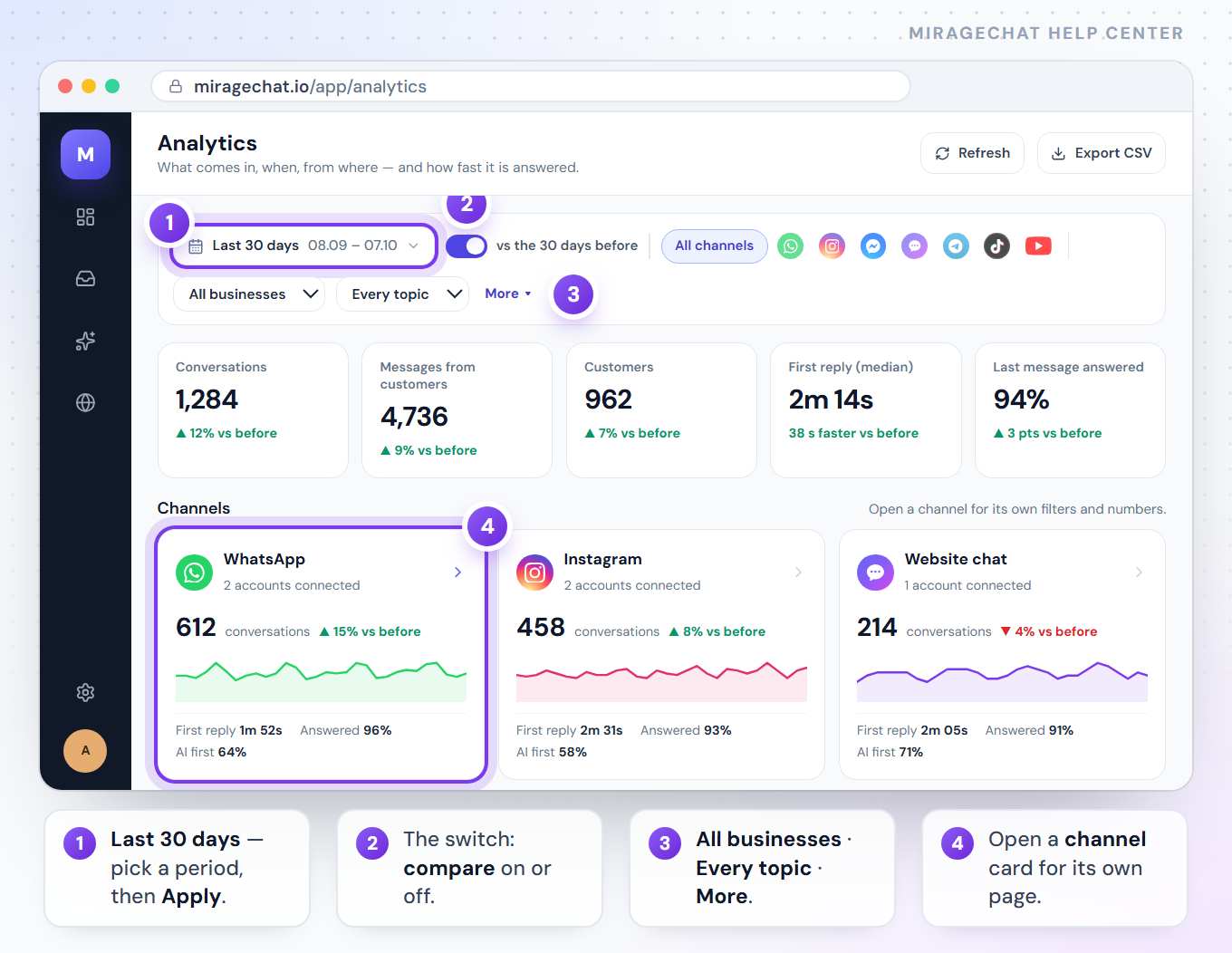This screenshot has height=953, width=1232.
Task: Filter by the Messenger channel icon
Action: tap(873, 245)
